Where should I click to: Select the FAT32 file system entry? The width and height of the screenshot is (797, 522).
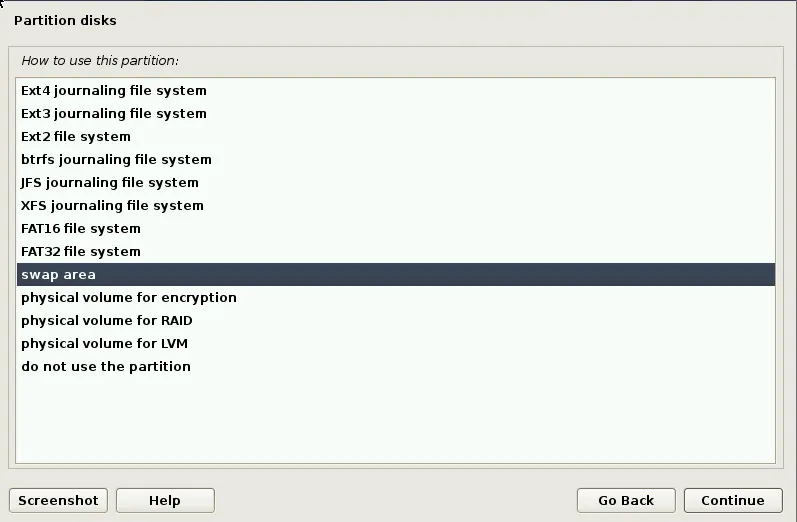[395, 252]
